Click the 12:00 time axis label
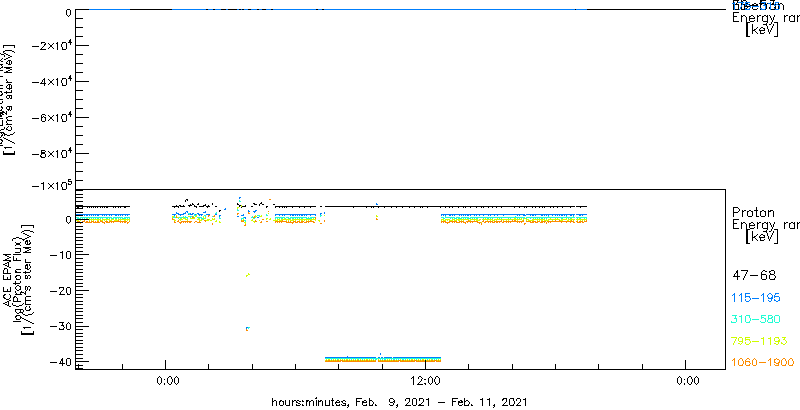This screenshot has height=410, width=800. pyautogui.click(x=426, y=382)
